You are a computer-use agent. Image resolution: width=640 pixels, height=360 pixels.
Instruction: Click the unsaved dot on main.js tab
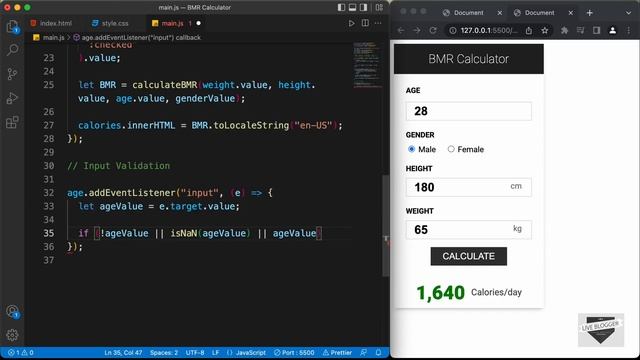coord(198,23)
